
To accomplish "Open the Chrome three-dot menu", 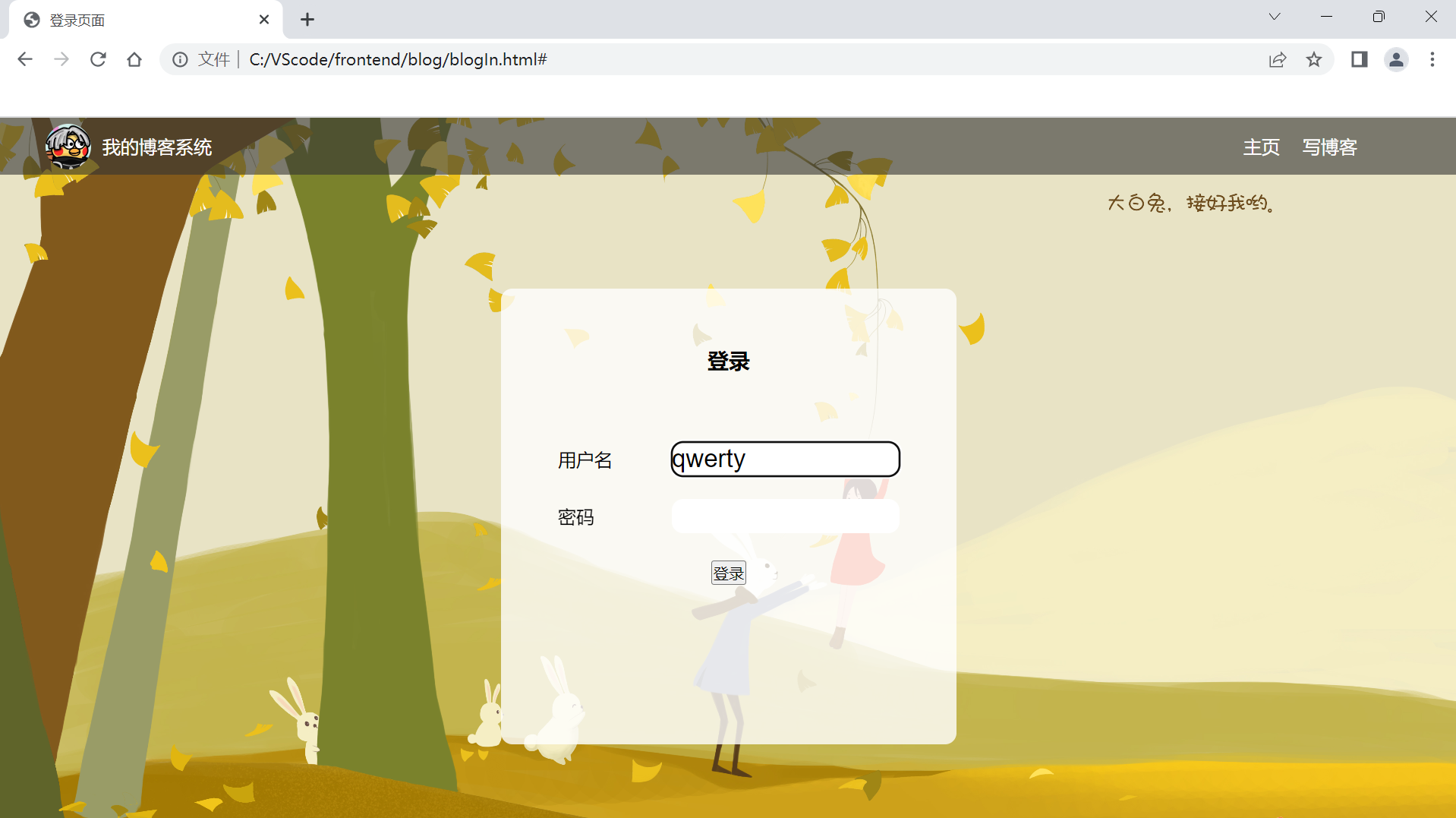I will [x=1432, y=59].
